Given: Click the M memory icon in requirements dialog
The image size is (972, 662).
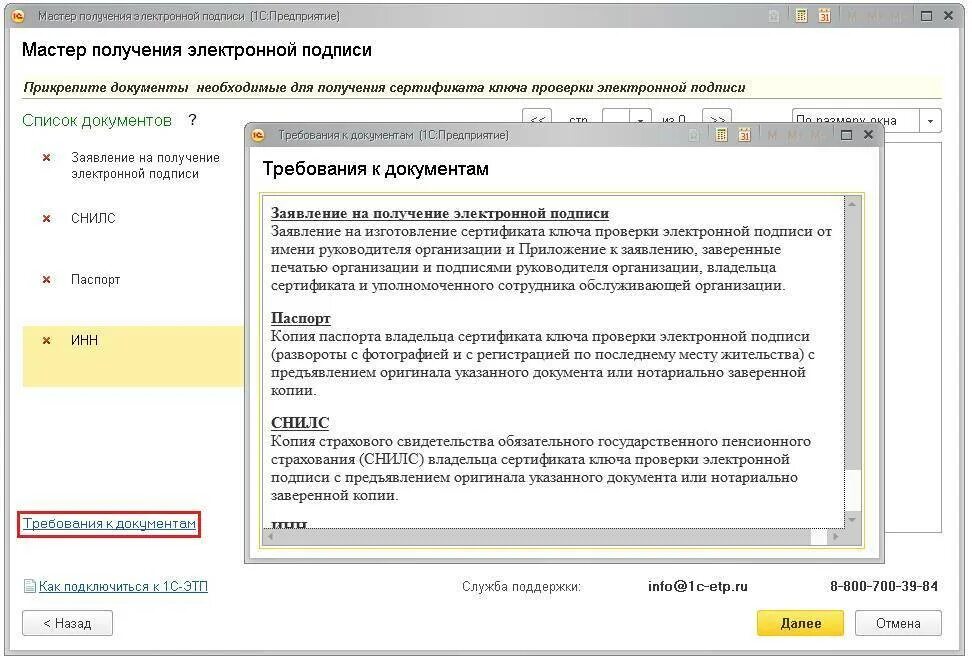Looking at the screenshot, I should (x=772, y=135).
